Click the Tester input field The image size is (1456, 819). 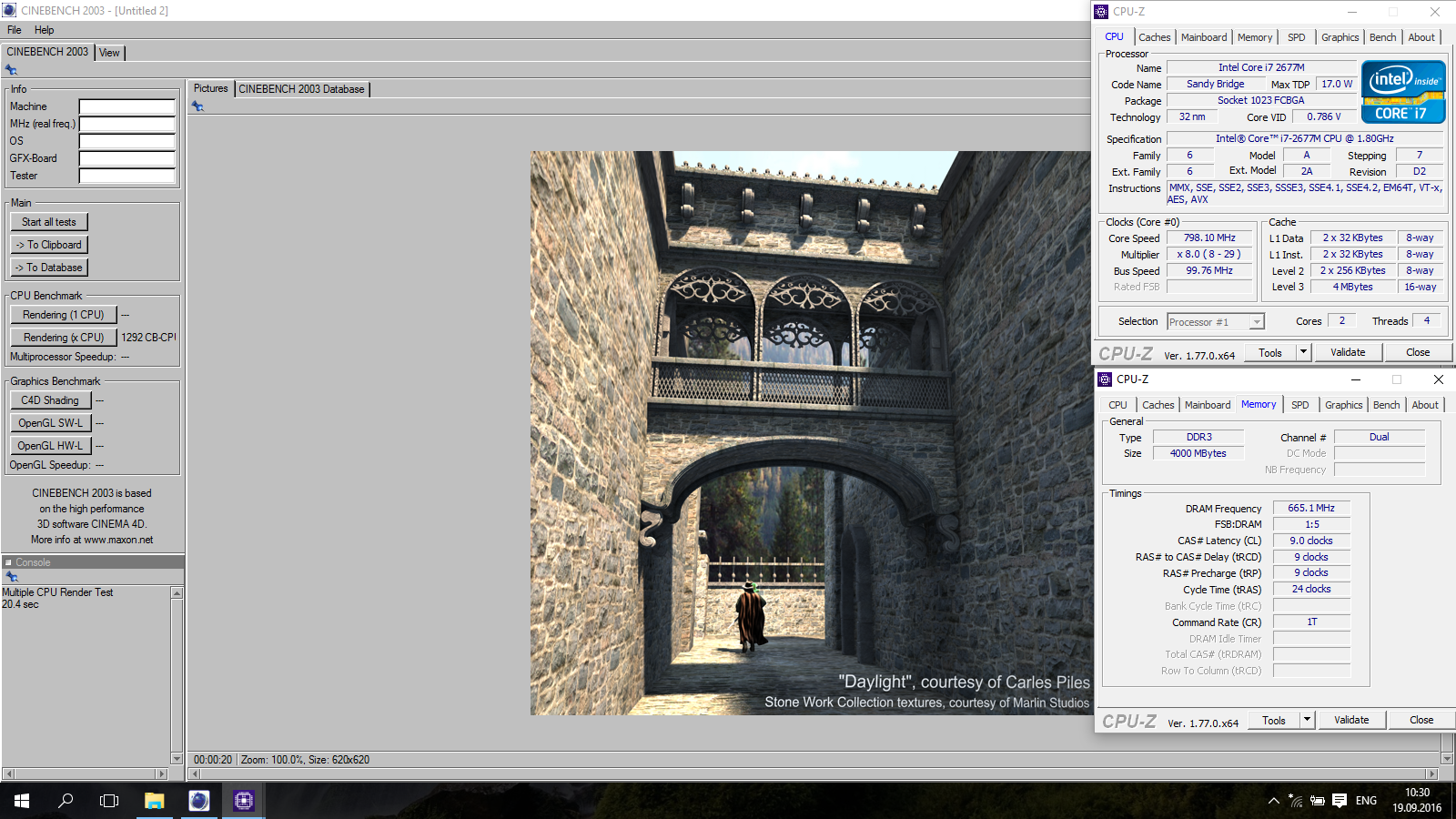pyautogui.click(x=126, y=176)
